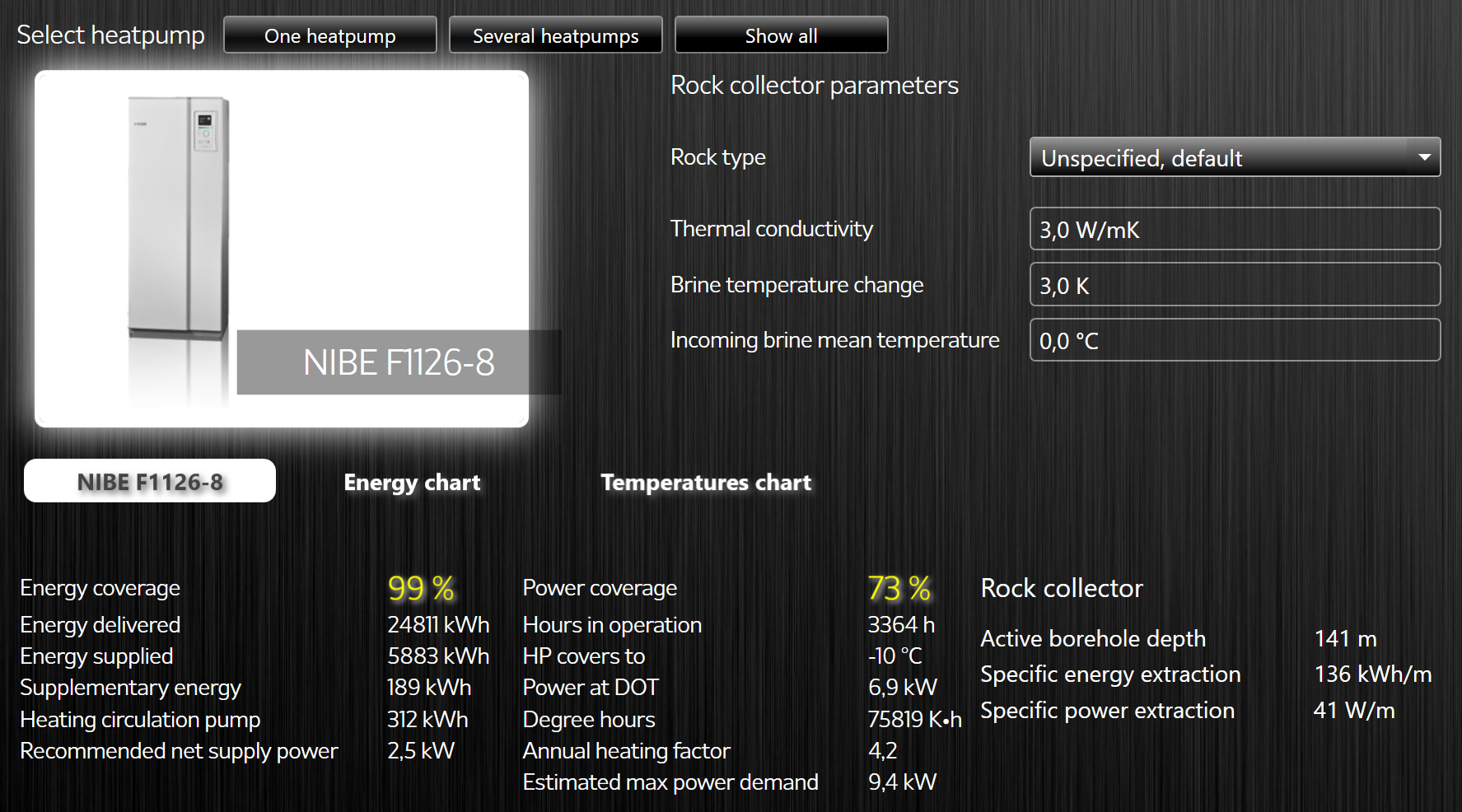1462x812 pixels.
Task: Click the Rock collector results heading
Action: tap(1062, 588)
